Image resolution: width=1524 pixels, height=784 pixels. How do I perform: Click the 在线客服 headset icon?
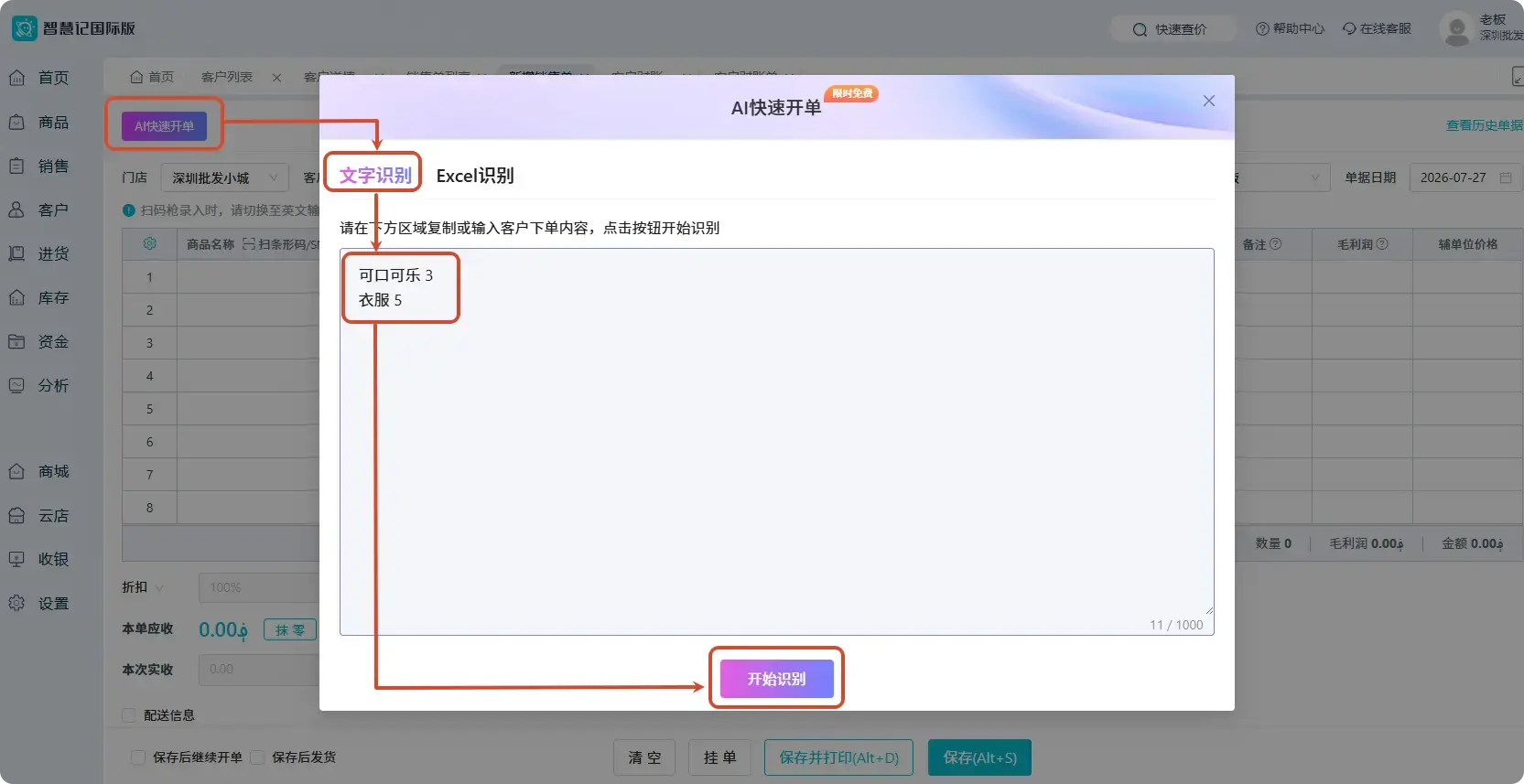(1349, 28)
